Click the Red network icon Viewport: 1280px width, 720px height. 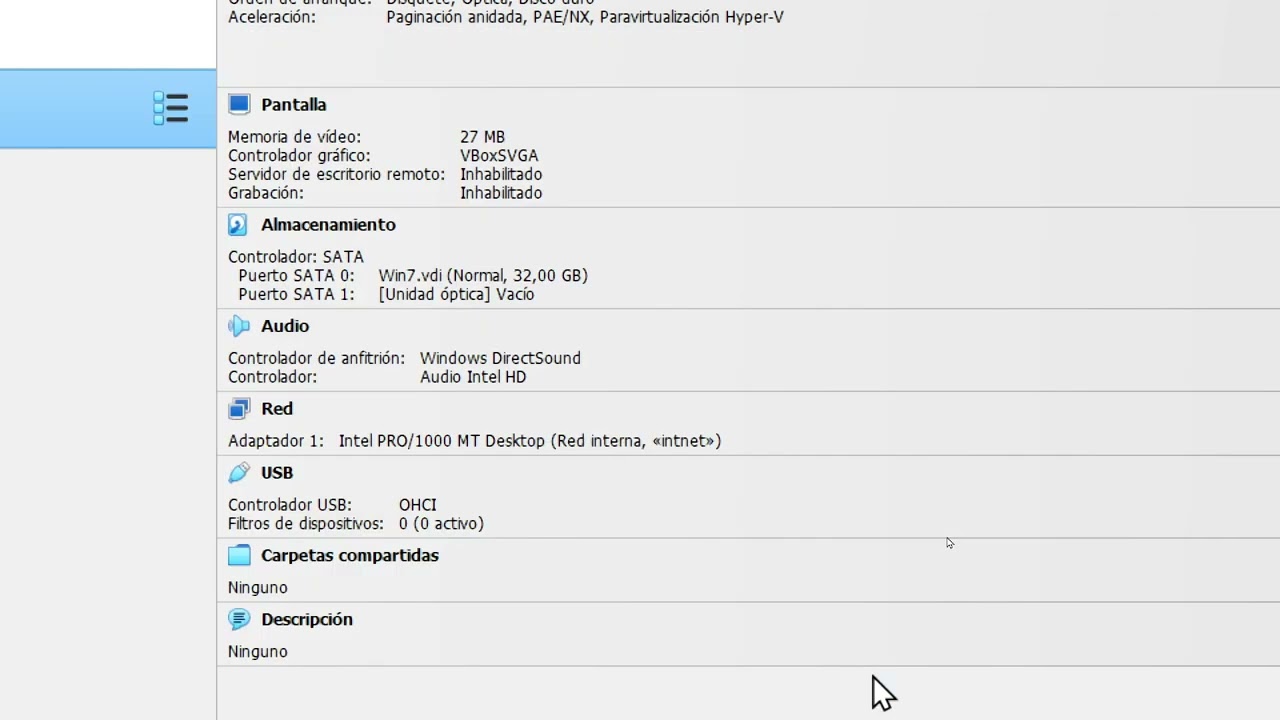239,408
